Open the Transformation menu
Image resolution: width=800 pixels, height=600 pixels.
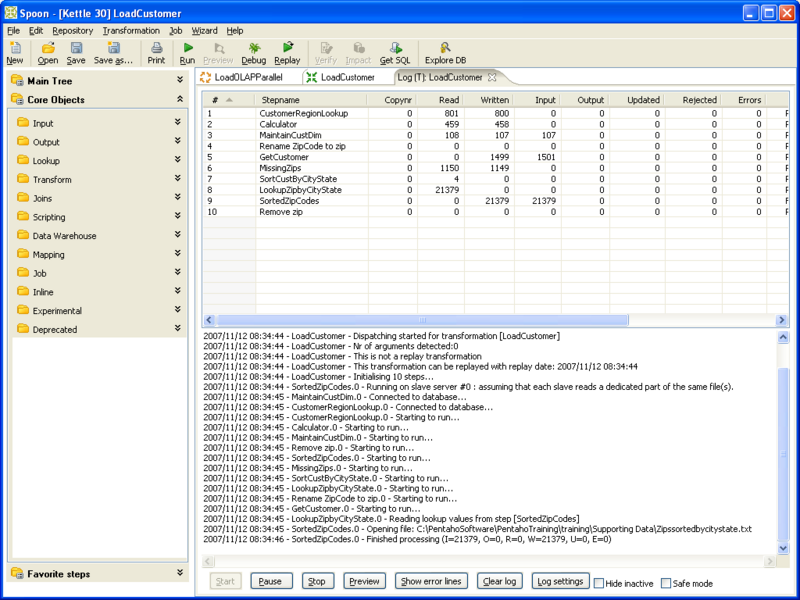coord(131,31)
